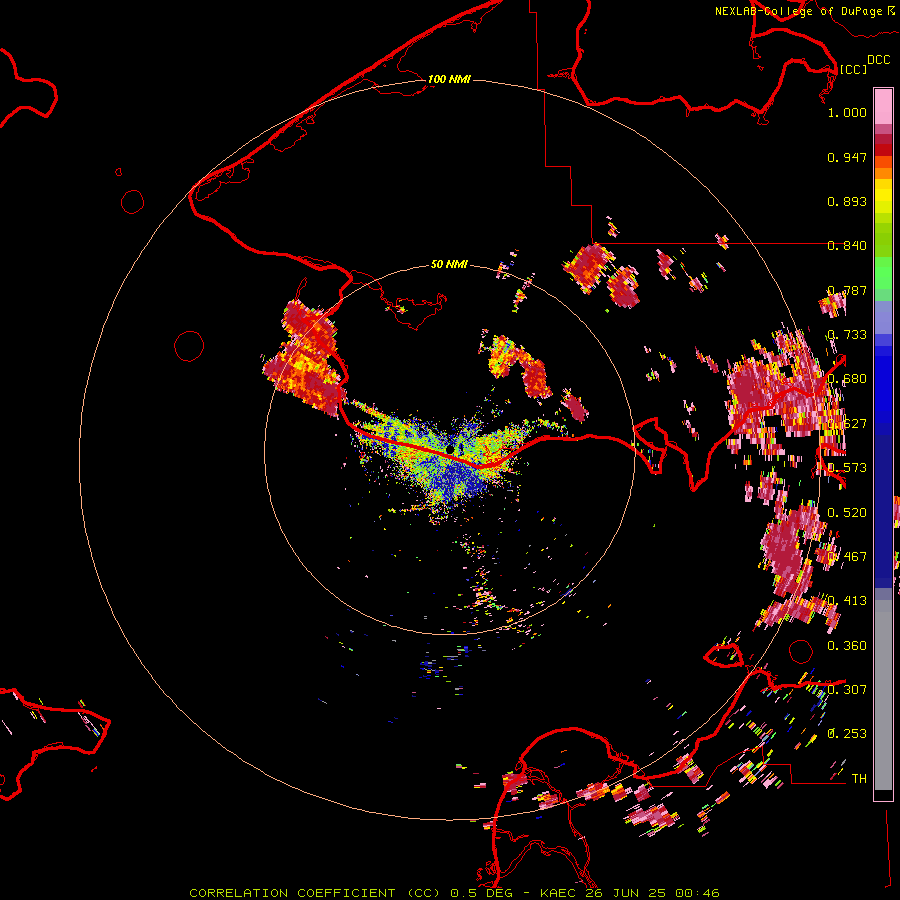Click the DCC label above the color scale
Image resolution: width=900 pixels, height=900 pixels.
pos(878,60)
